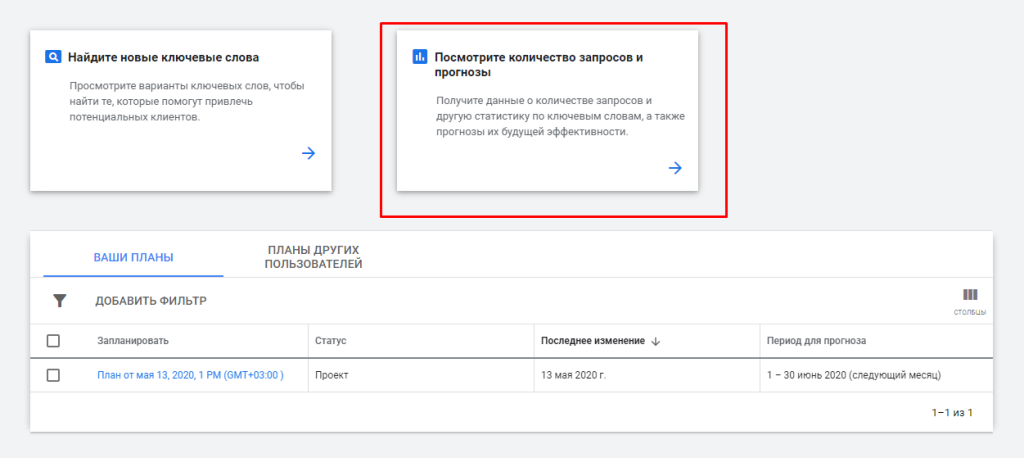This screenshot has height=458, width=1024.
Task: Check the box for План от мая 13 row
Action: click(x=54, y=375)
